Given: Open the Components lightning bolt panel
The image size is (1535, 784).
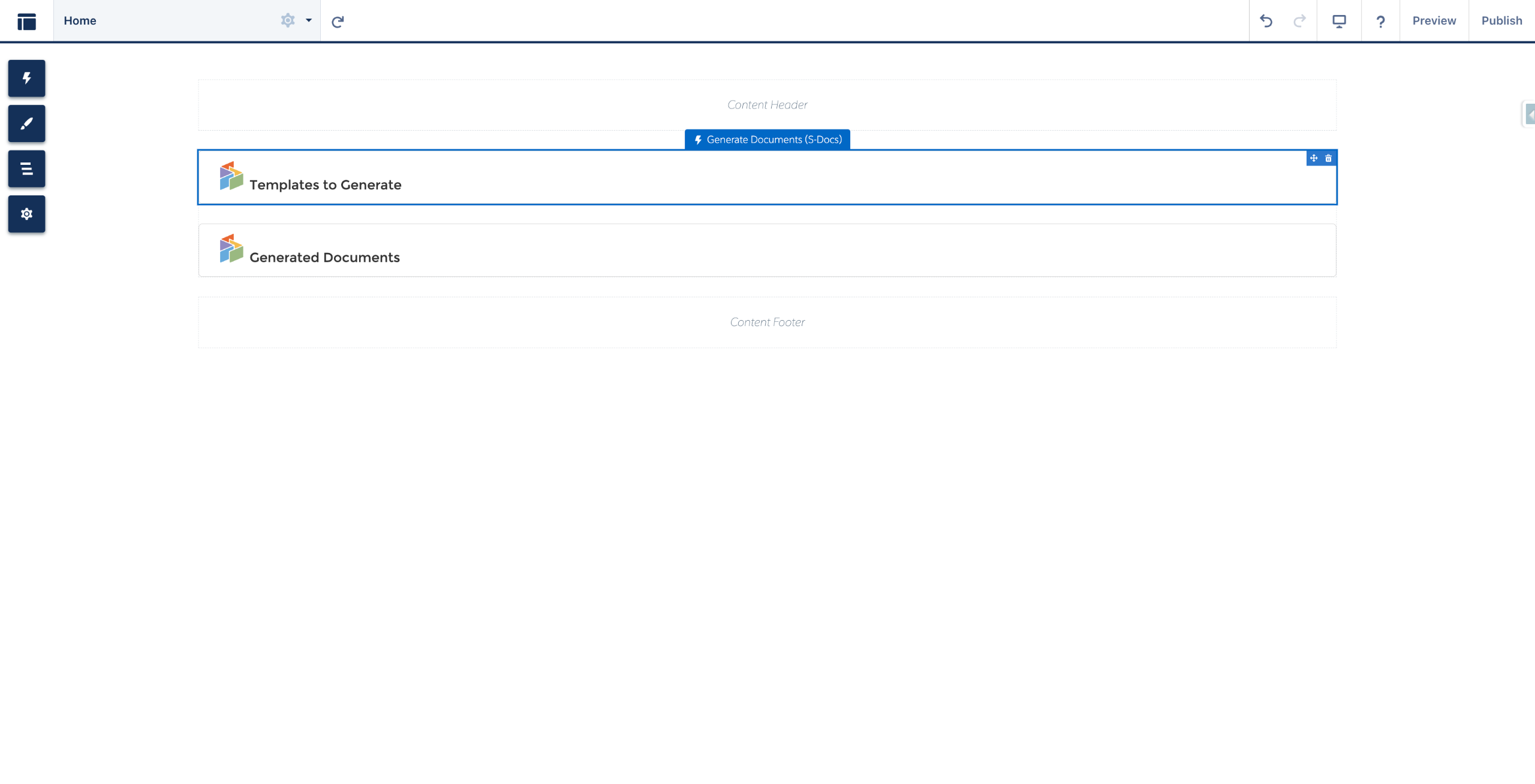Looking at the screenshot, I should click(x=26, y=79).
